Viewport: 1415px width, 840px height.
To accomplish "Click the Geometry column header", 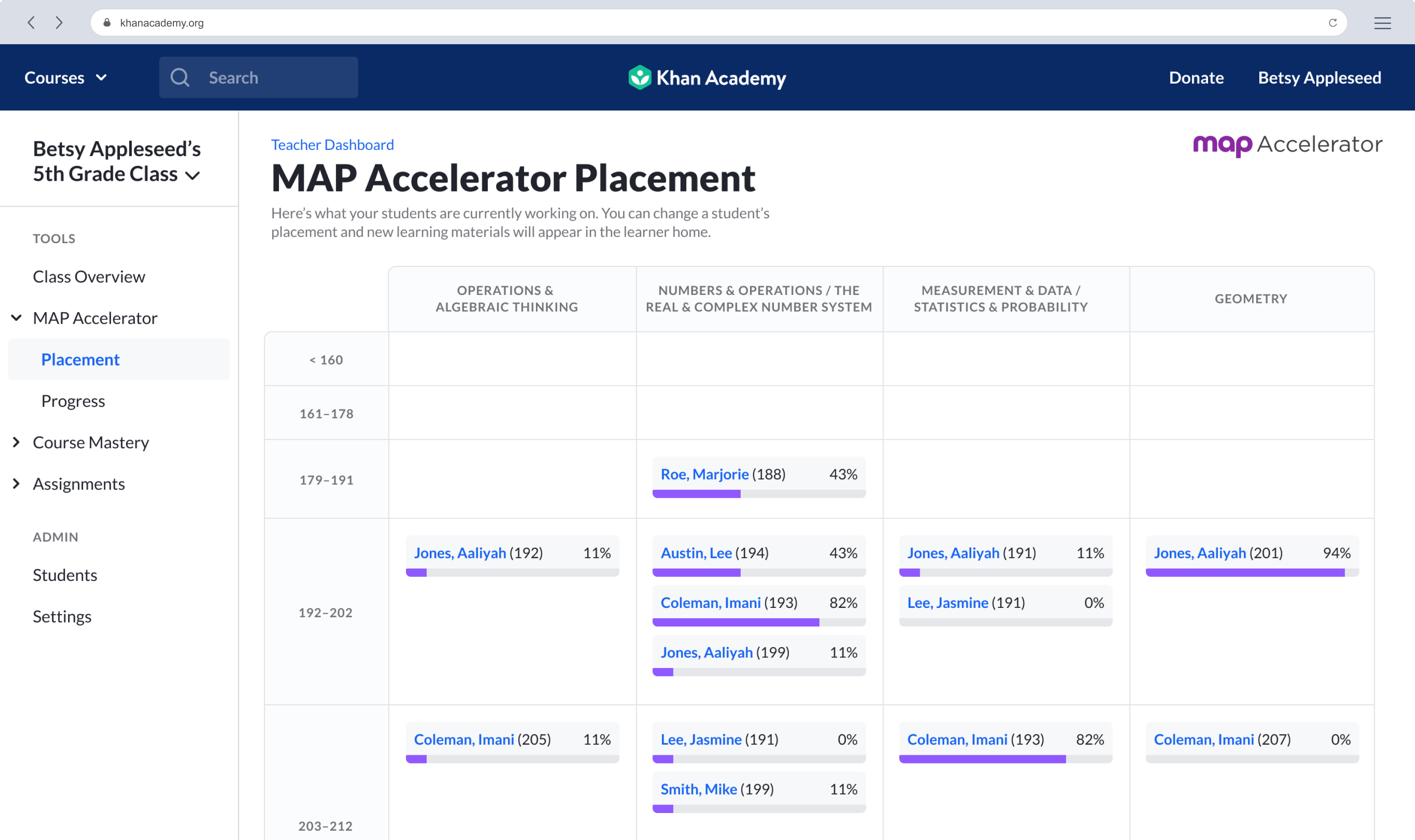I will [x=1251, y=298].
